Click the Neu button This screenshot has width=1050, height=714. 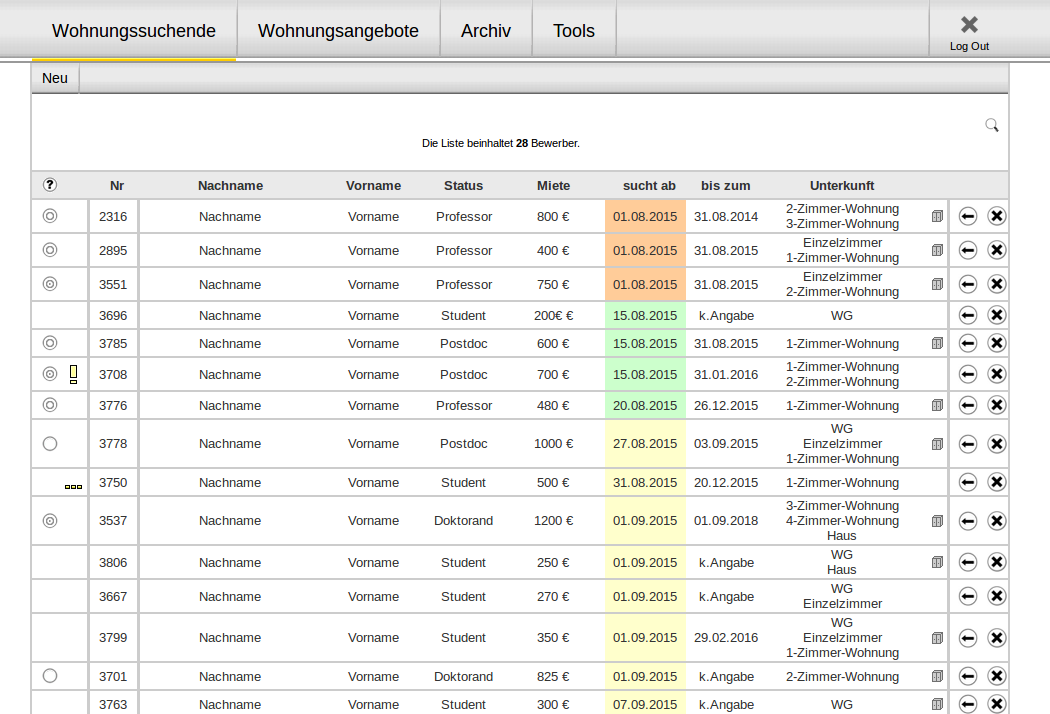click(x=55, y=78)
